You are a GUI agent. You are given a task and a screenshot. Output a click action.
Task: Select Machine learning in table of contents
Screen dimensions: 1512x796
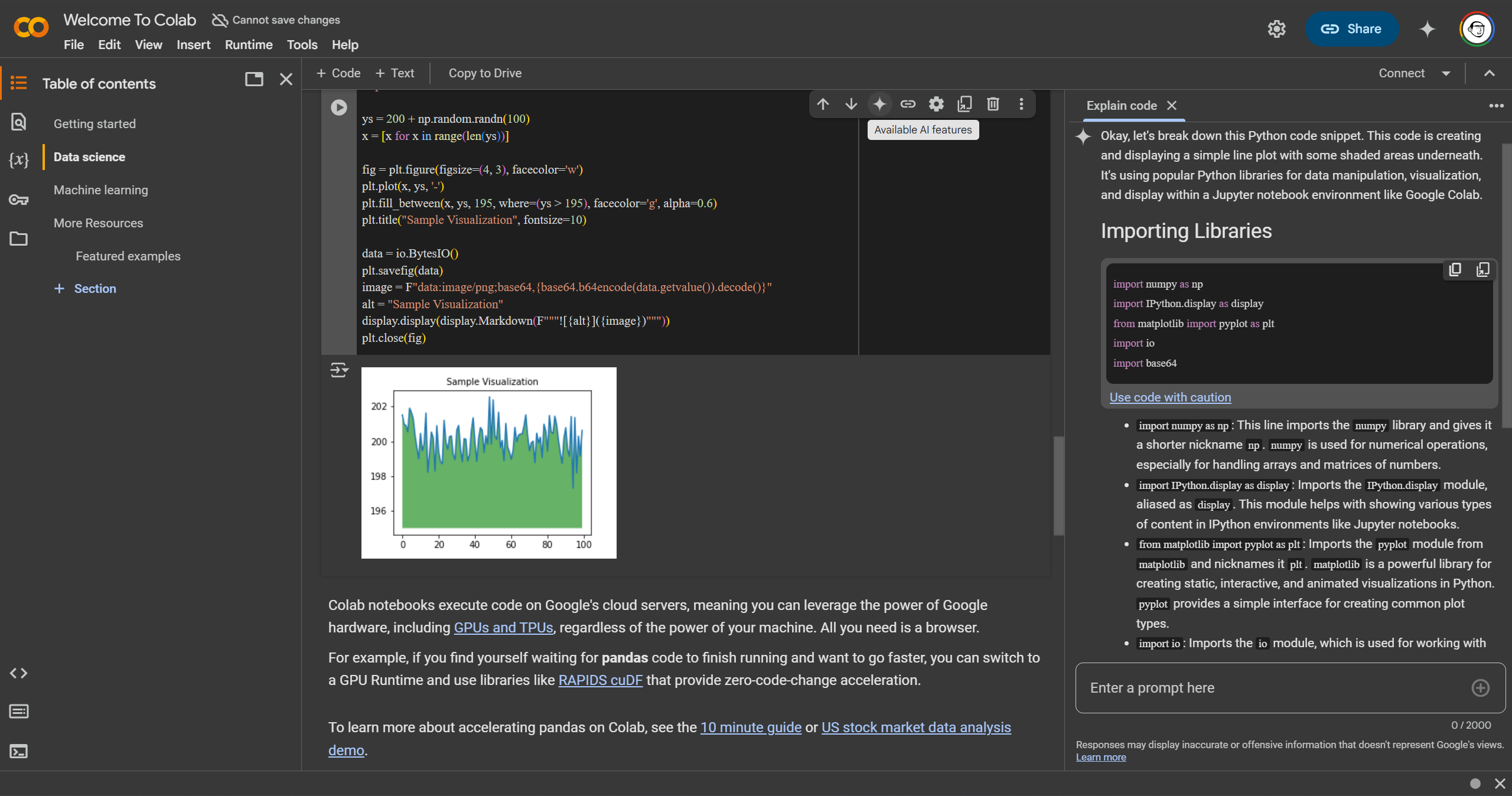101,190
